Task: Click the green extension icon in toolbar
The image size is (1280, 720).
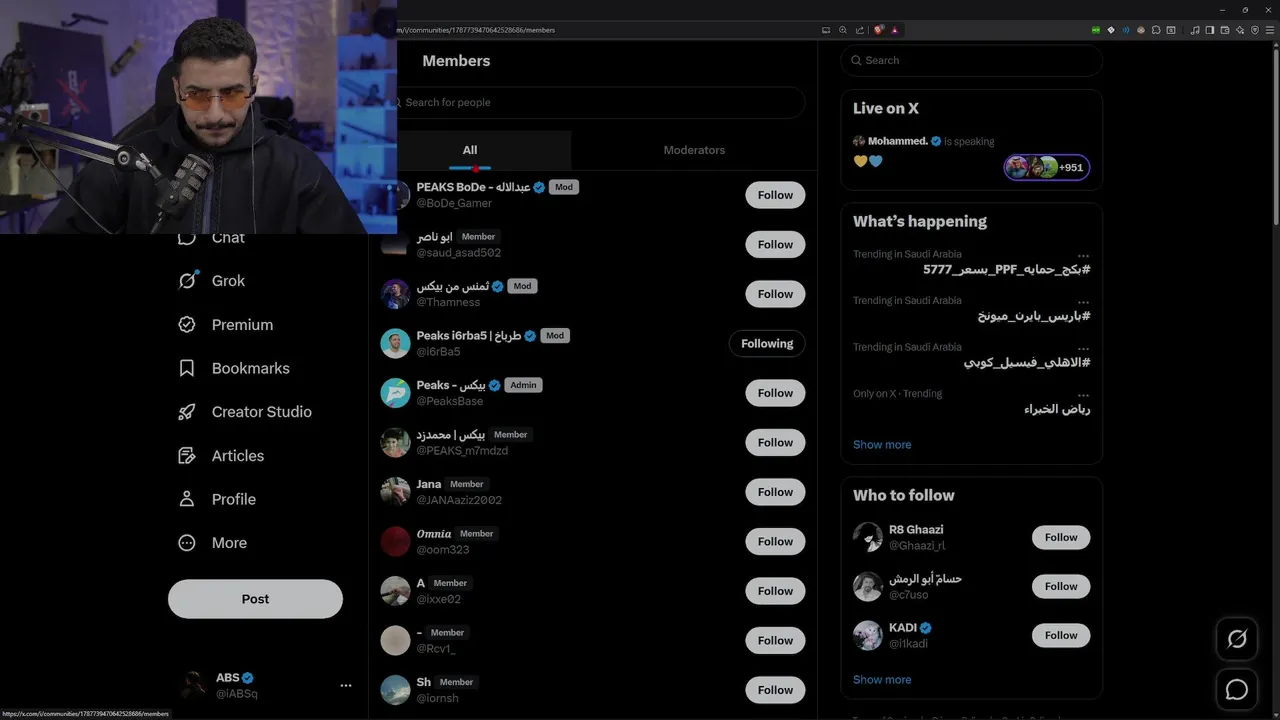Action: click(1096, 30)
